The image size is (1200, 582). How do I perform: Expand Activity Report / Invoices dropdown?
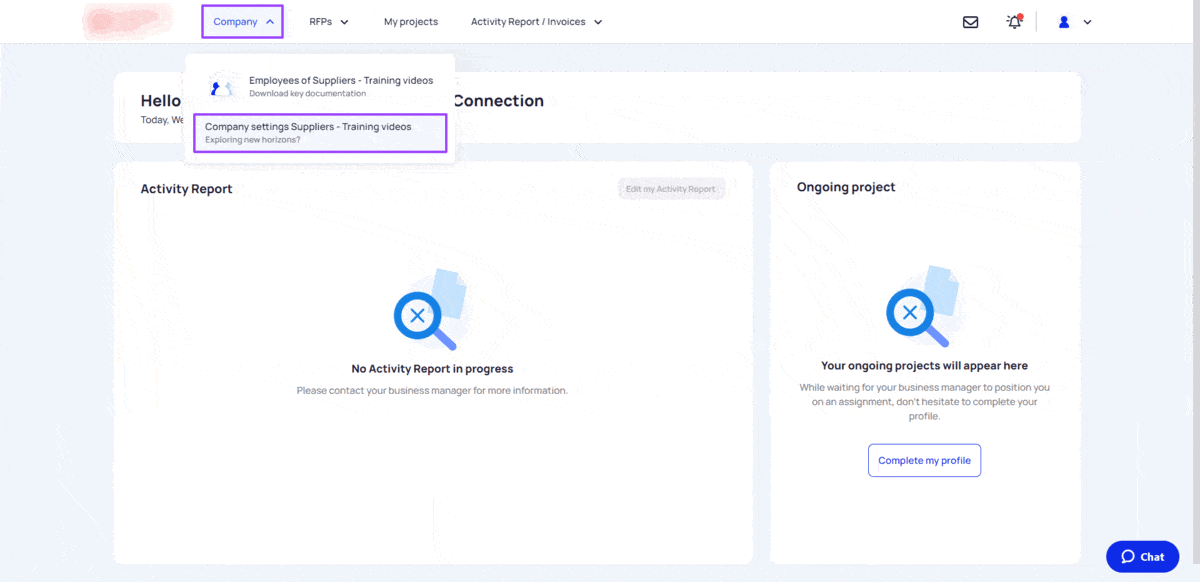(537, 22)
